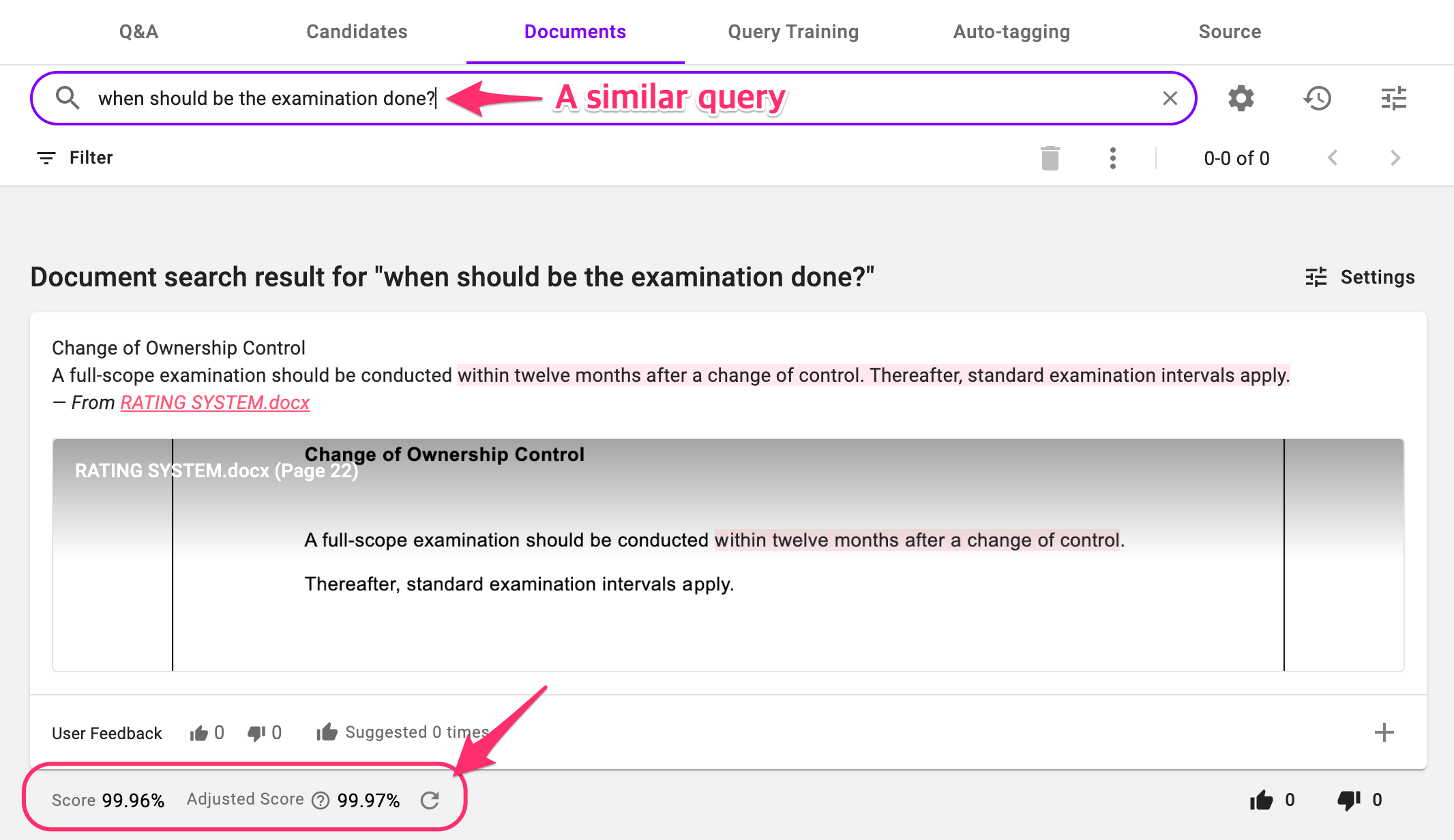The height and width of the screenshot is (840, 1454).
Task: Expand the card with plus icon
Action: point(1384,732)
